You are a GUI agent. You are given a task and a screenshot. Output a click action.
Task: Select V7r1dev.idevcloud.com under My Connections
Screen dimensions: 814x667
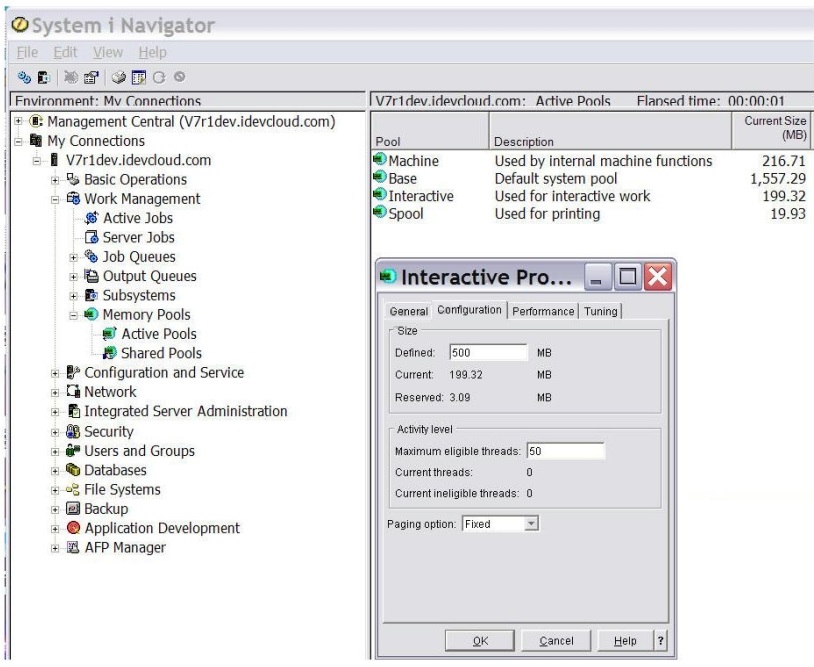138,160
